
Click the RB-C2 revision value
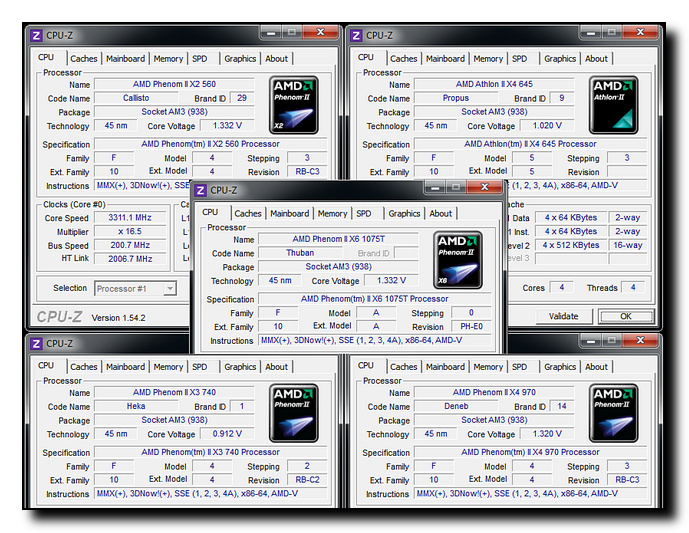click(x=307, y=480)
